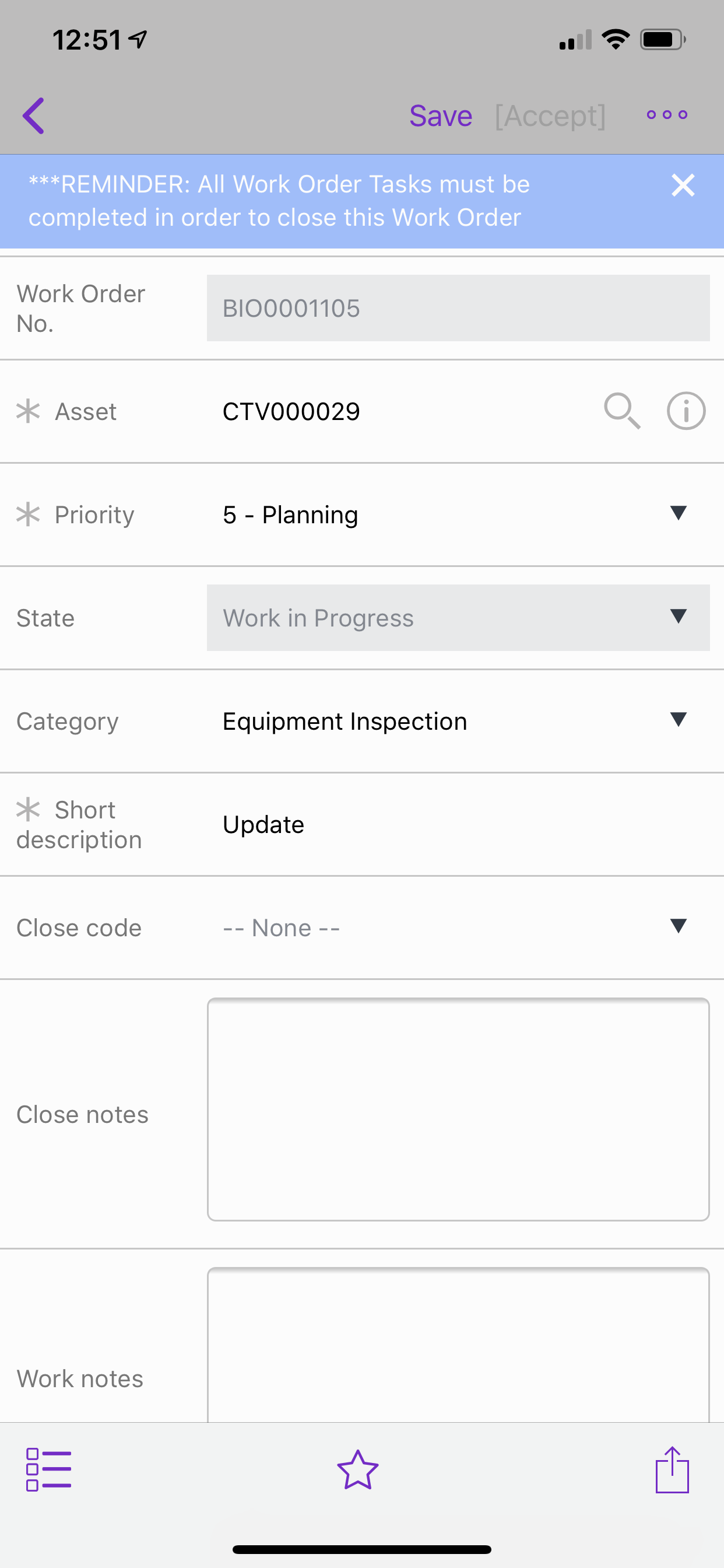The width and height of the screenshot is (724, 1568).
Task: Tap the purple back arrow
Action: 34,116
